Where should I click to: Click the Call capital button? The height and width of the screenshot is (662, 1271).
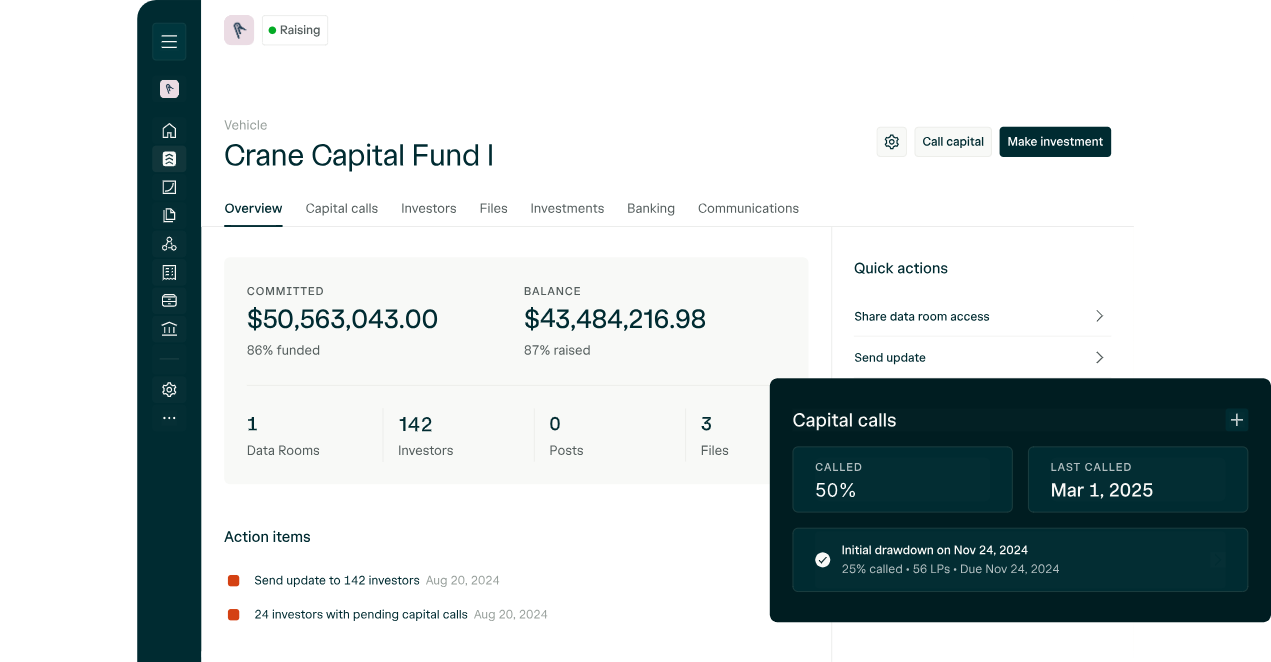[x=953, y=142]
